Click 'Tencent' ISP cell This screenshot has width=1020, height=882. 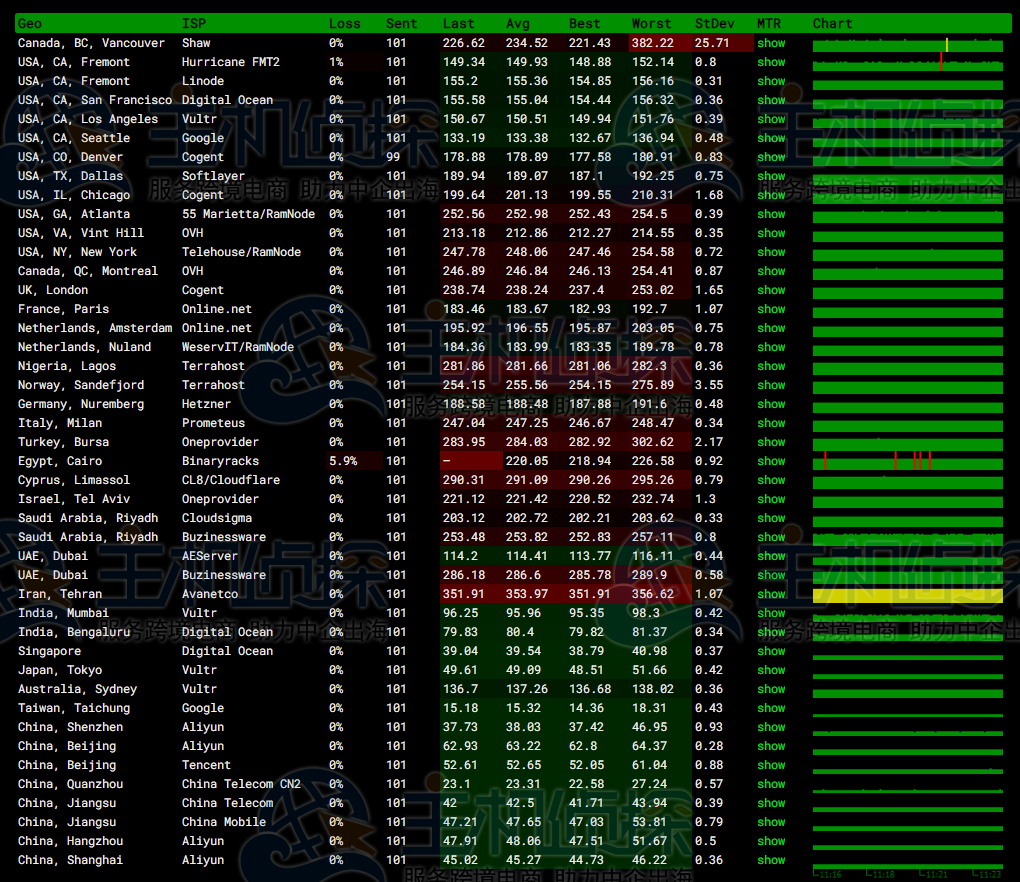click(206, 764)
